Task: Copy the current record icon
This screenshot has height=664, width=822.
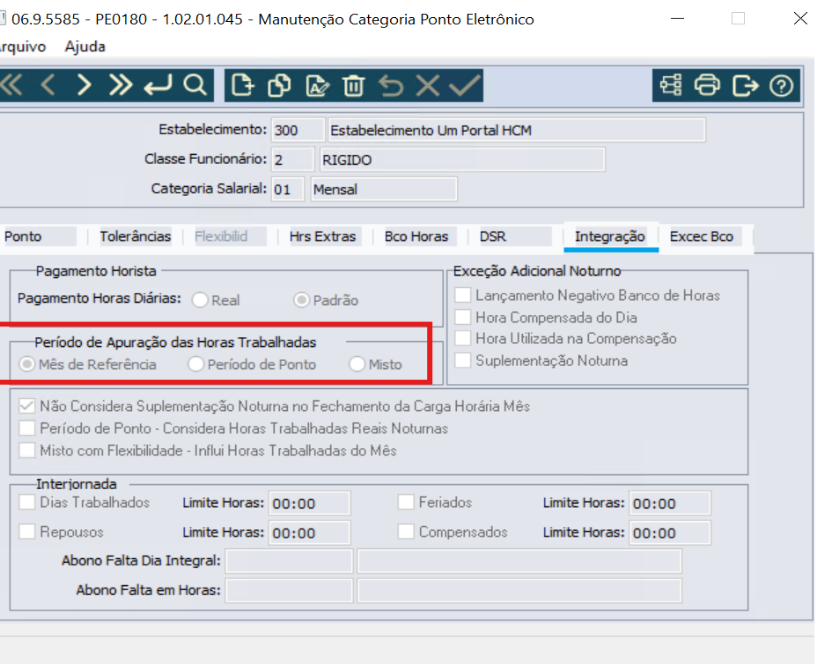Action: tap(279, 85)
